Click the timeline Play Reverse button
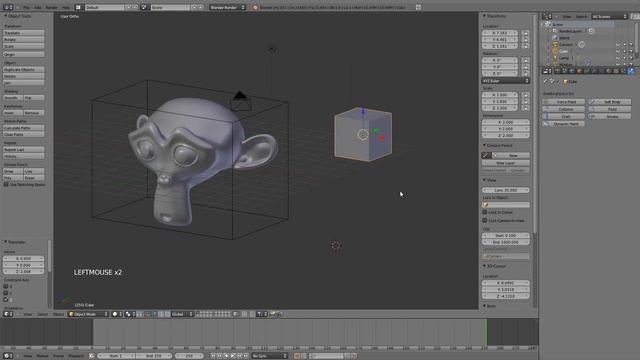The image size is (640, 360). [x=226, y=356]
